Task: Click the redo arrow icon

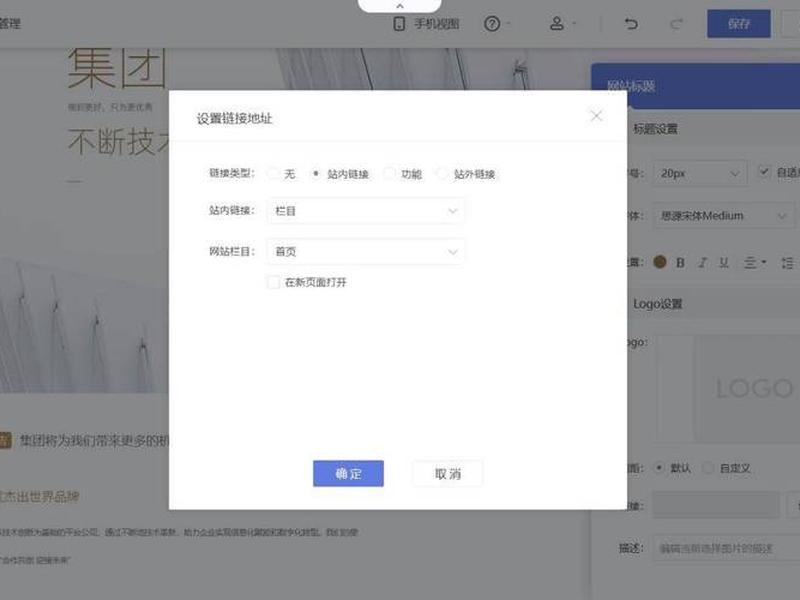Action: pyautogui.click(x=676, y=23)
